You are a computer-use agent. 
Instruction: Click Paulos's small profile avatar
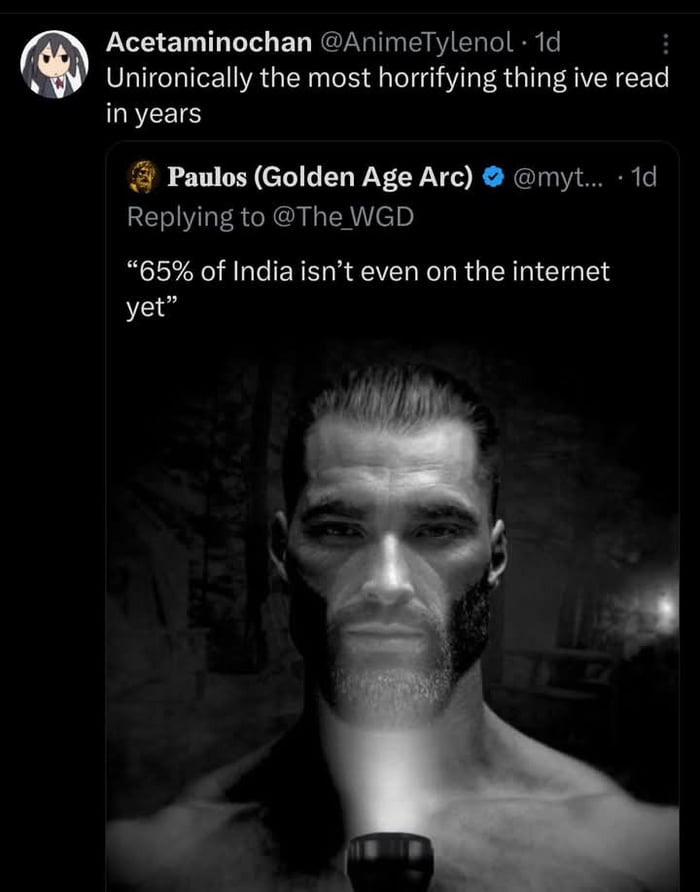coord(145,177)
